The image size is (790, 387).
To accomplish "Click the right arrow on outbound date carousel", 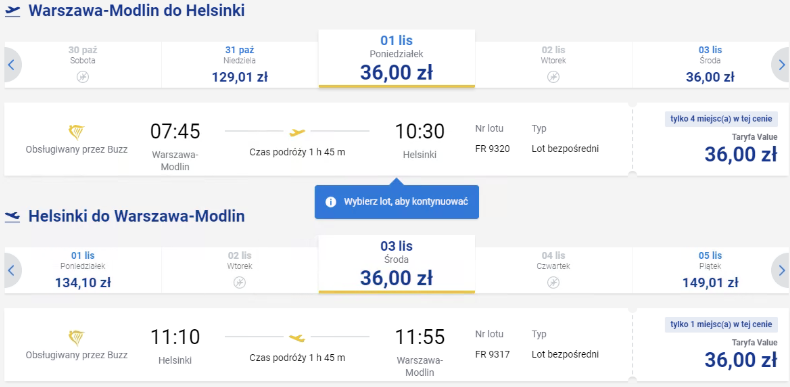I will (780, 65).
